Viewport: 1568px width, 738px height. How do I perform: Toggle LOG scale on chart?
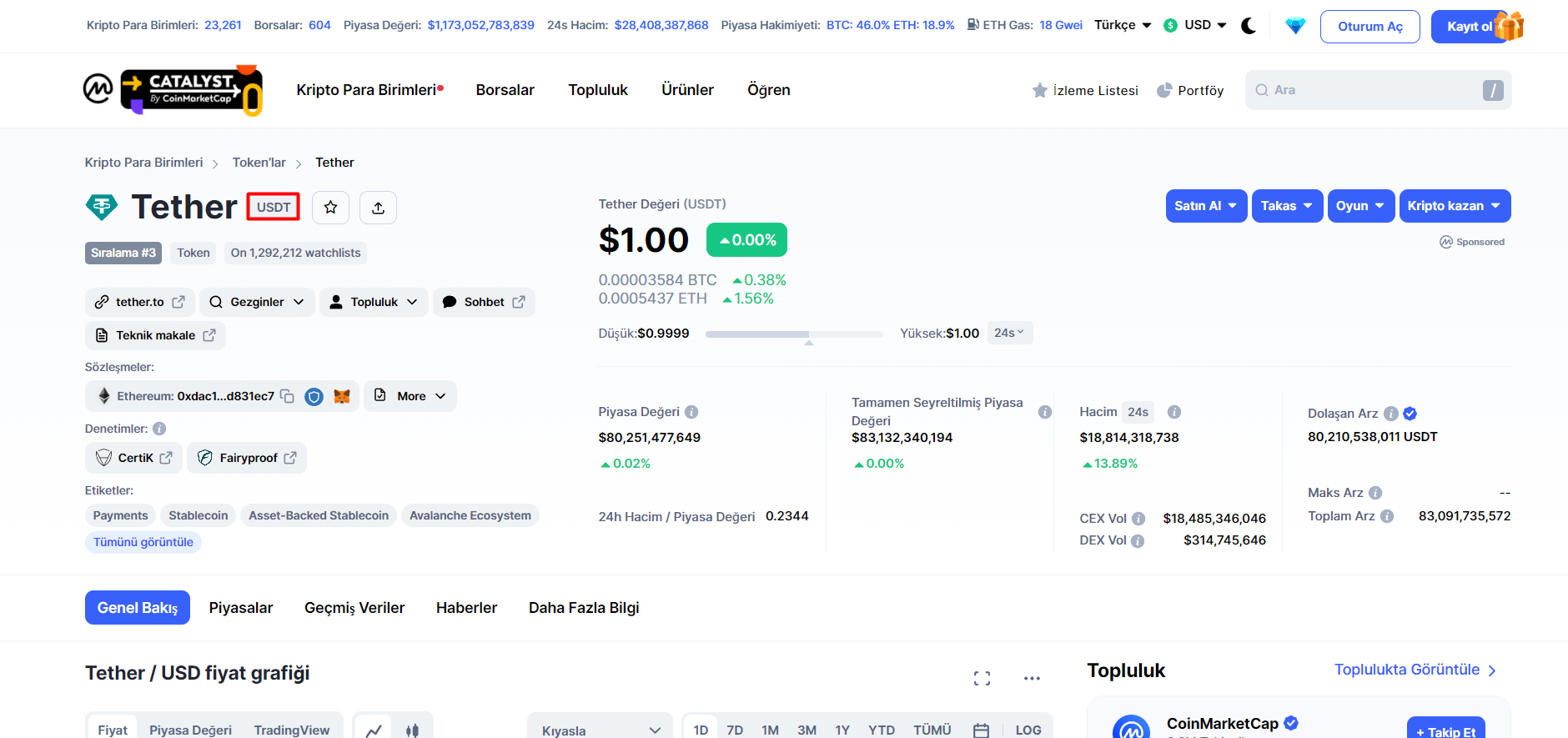pyautogui.click(x=1028, y=730)
